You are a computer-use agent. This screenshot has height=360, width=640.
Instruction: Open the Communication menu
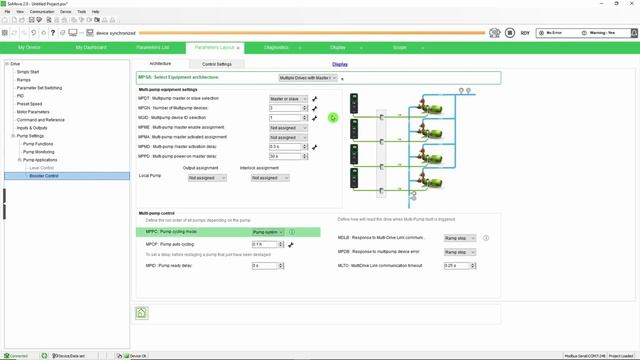42,11
